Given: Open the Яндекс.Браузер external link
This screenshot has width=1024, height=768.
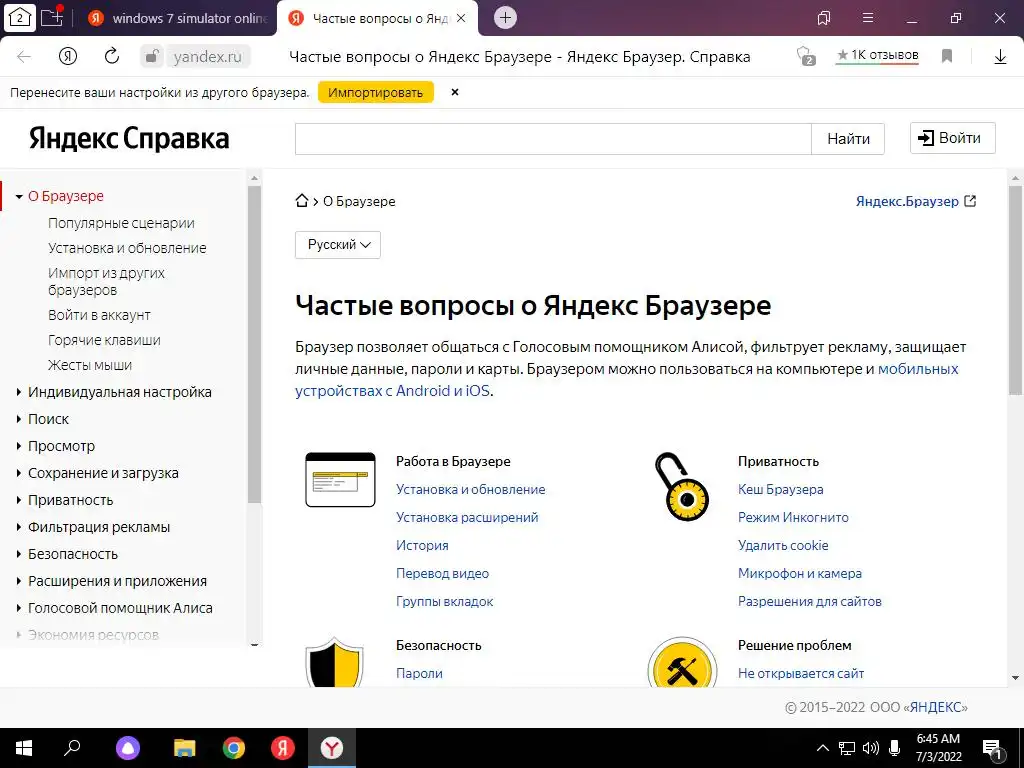Looking at the screenshot, I should point(916,201).
